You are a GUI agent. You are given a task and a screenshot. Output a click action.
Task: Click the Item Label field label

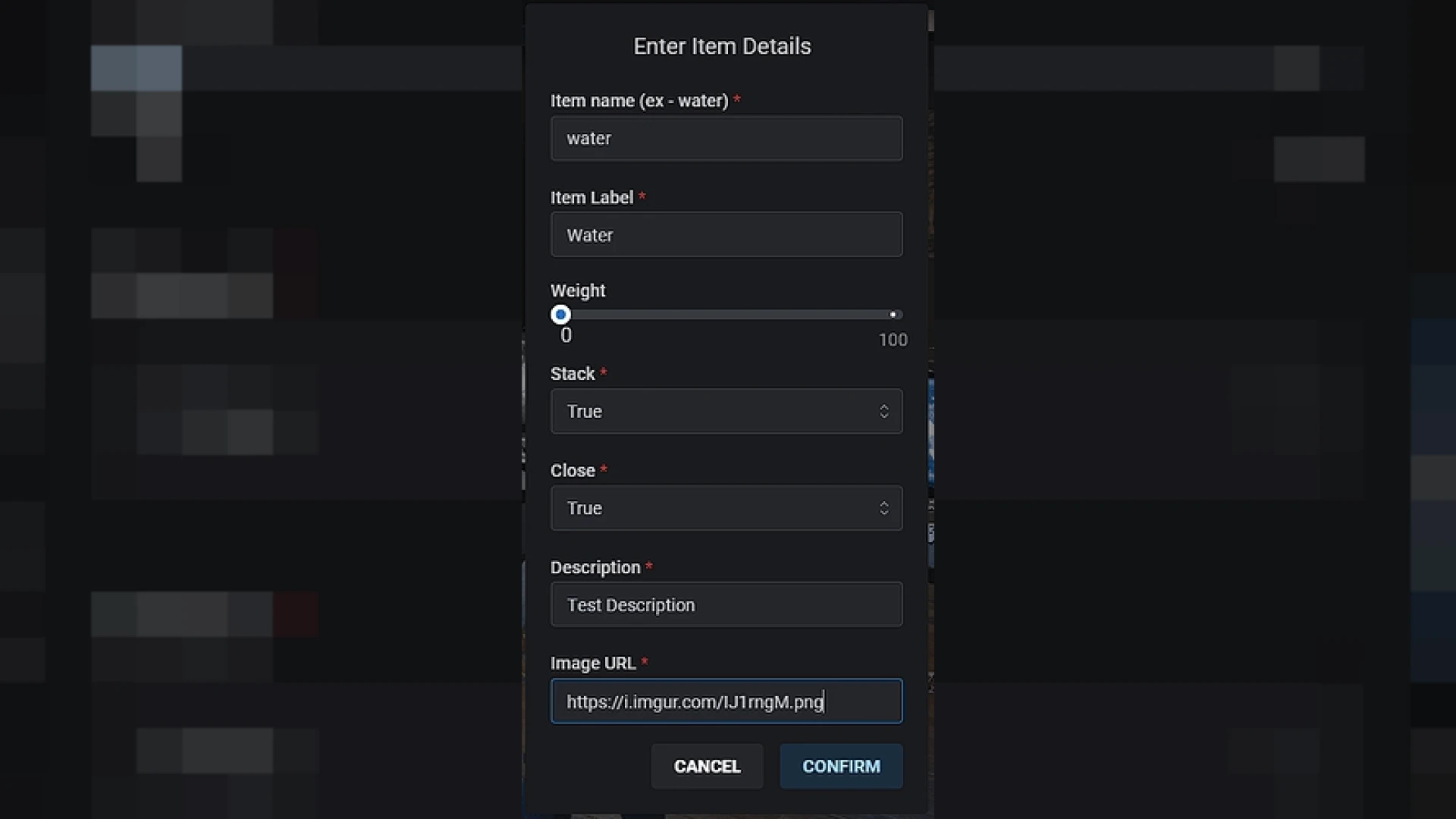coord(591,197)
